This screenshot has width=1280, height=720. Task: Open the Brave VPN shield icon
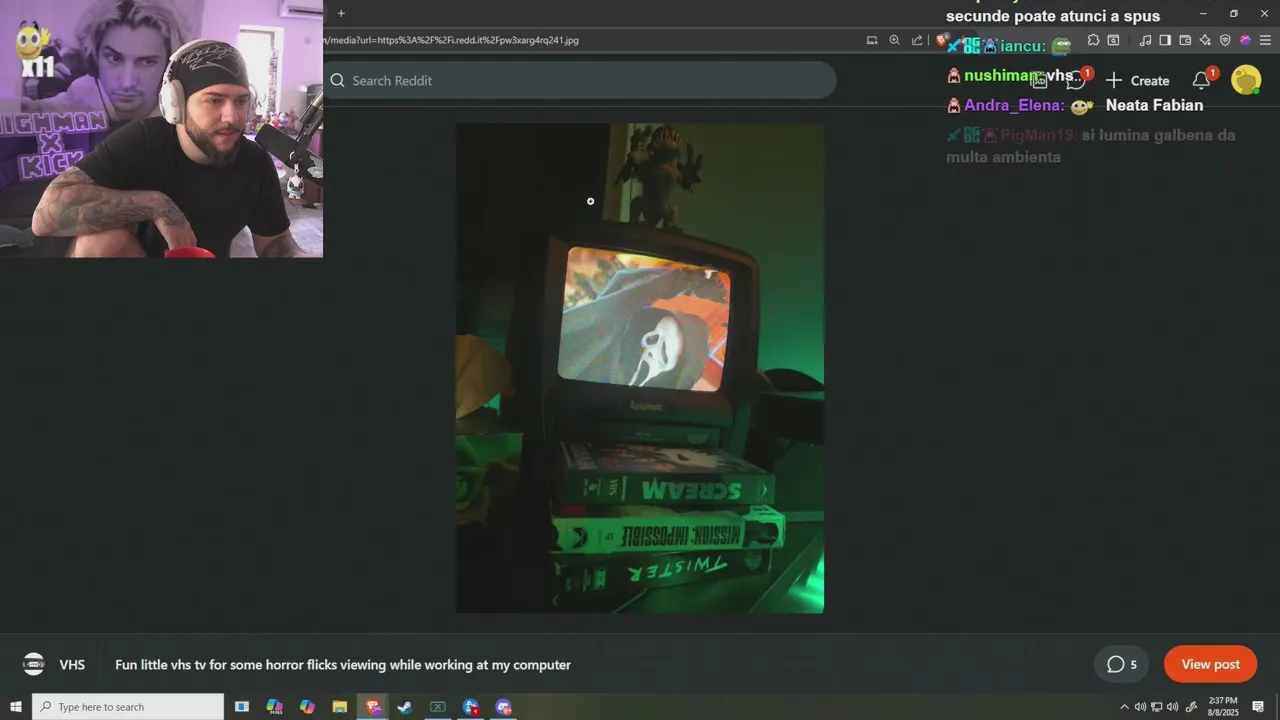(1225, 40)
